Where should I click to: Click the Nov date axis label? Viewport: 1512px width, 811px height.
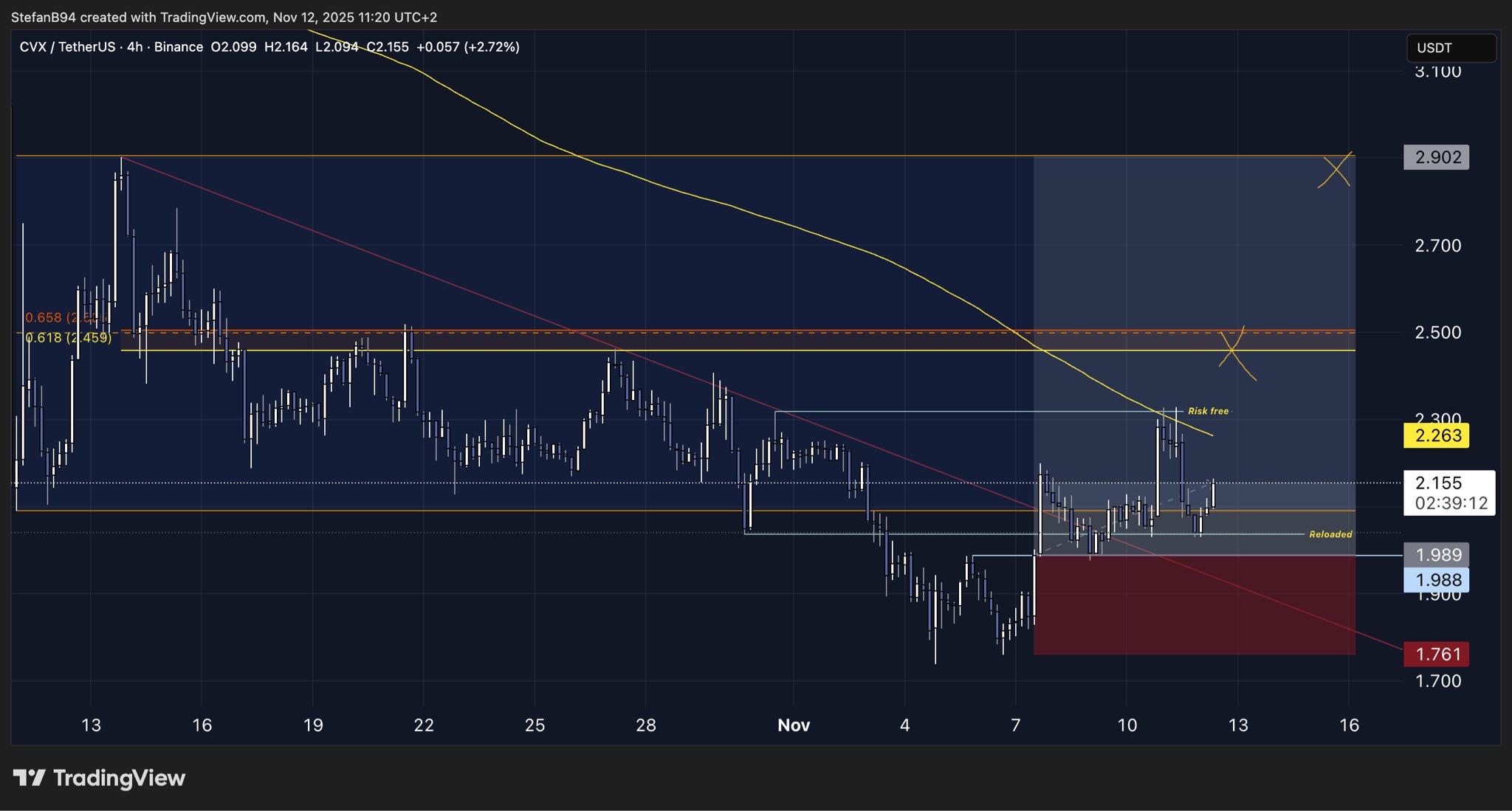pyautogui.click(x=794, y=725)
